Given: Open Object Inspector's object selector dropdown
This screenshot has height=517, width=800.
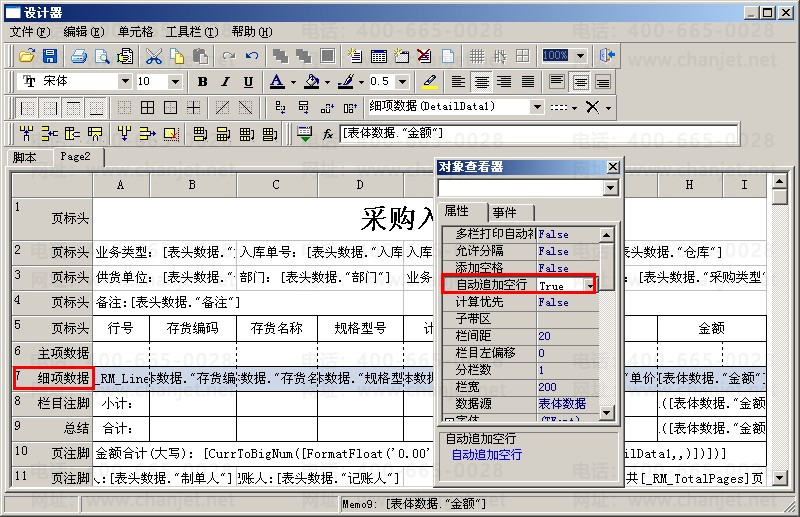Looking at the screenshot, I should tap(610, 188).
